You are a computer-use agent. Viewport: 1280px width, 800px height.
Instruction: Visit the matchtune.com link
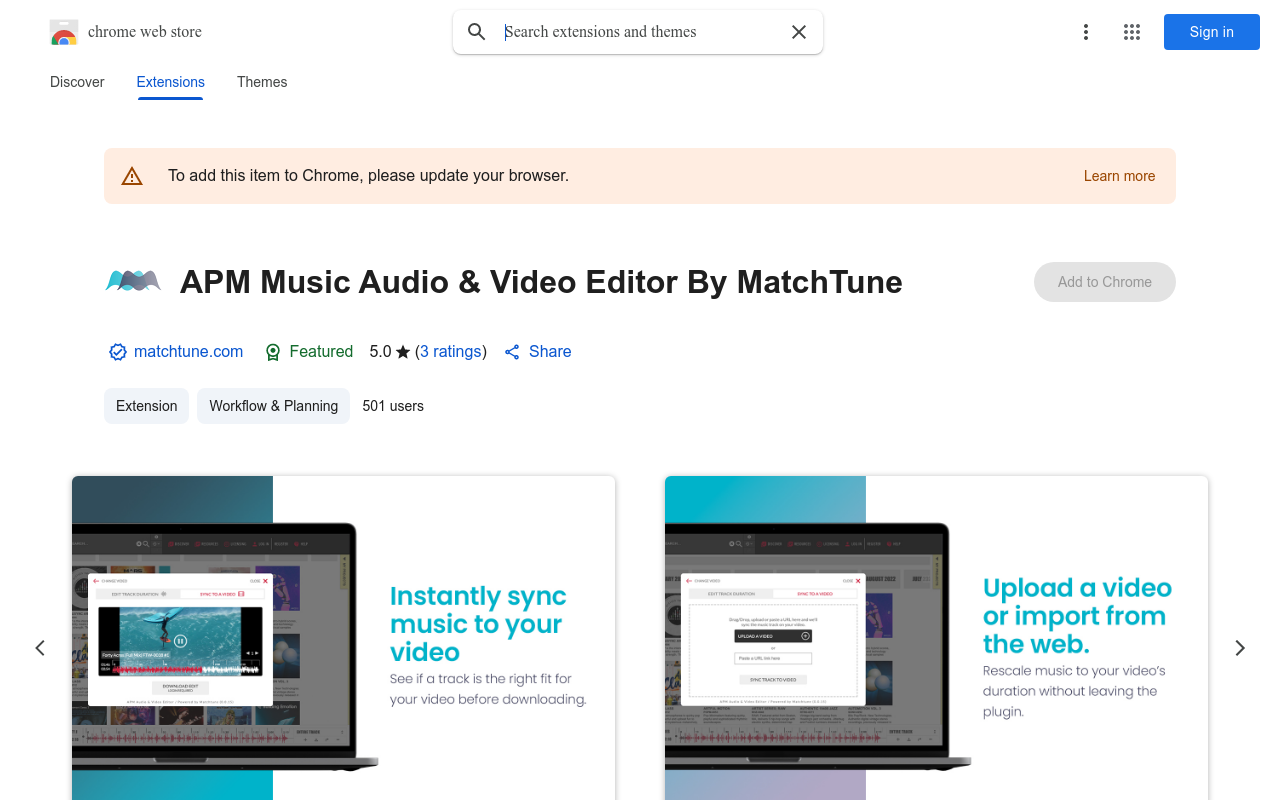pyautogui.click(x=188, y=352)
